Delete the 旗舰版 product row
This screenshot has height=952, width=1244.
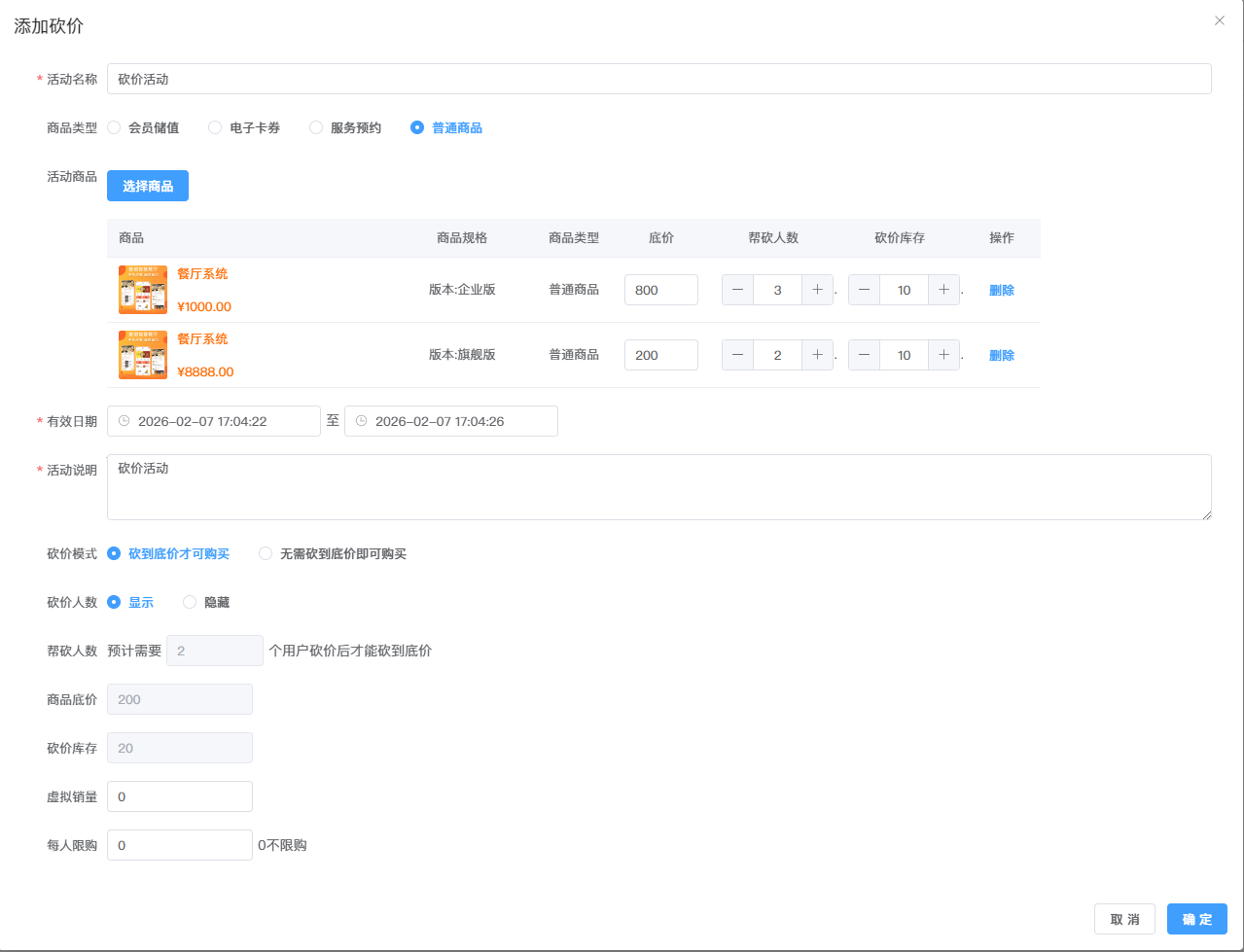(x=1002, y=355)
